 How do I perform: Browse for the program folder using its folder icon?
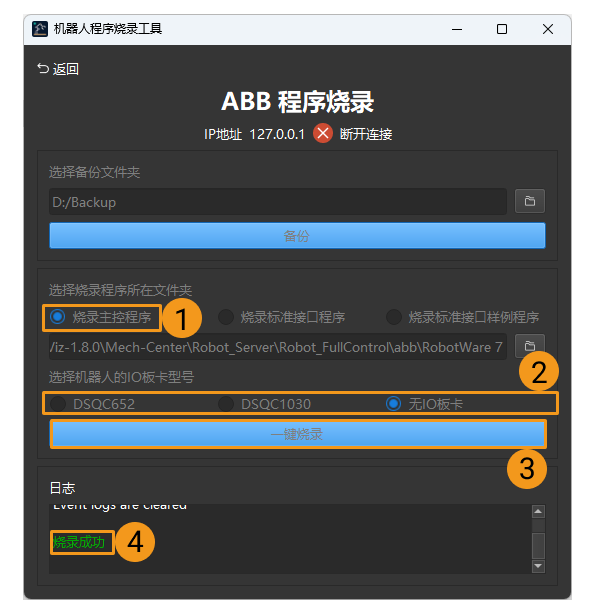(x=530, y=346)
